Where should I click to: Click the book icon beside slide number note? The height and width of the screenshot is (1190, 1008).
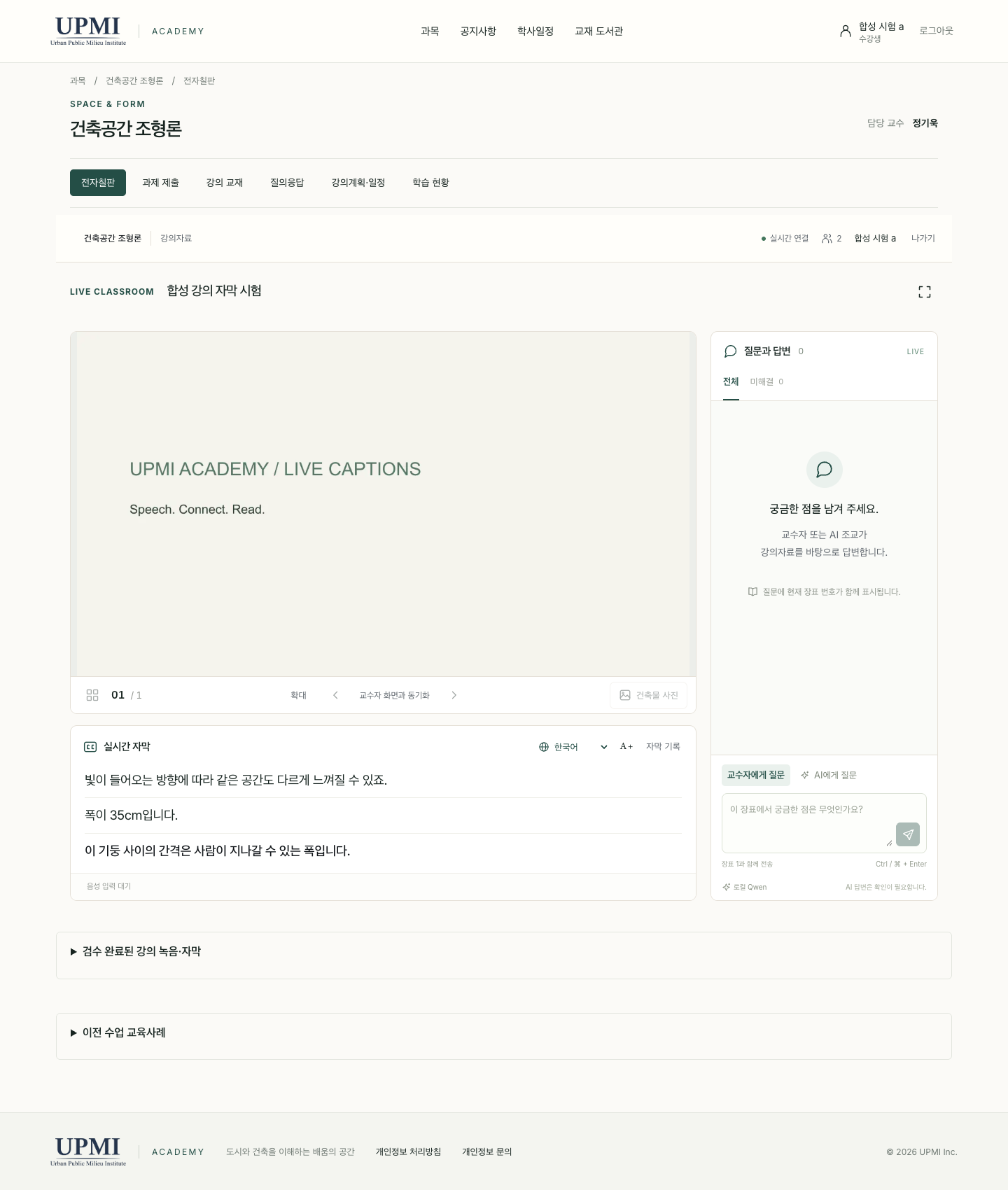(752, 591)
